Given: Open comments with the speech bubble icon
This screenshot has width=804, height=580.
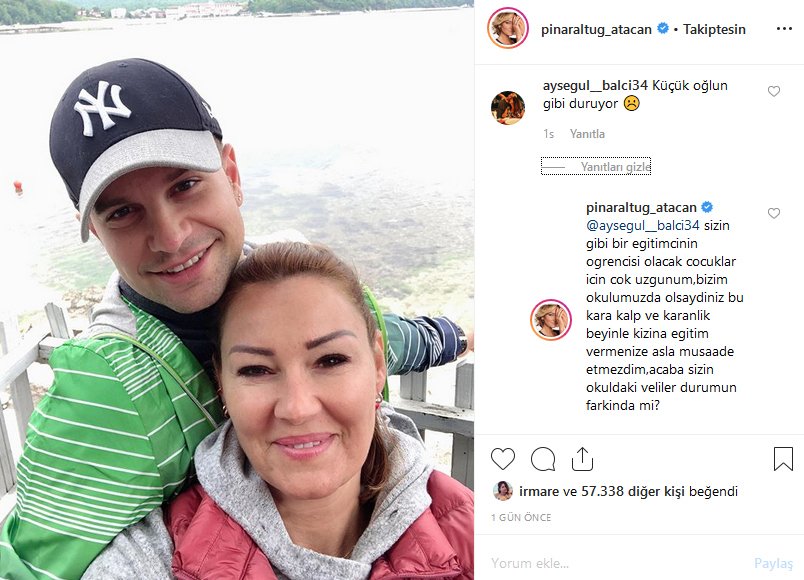Looking at the screenshot, I should click(x=543, y=459).
